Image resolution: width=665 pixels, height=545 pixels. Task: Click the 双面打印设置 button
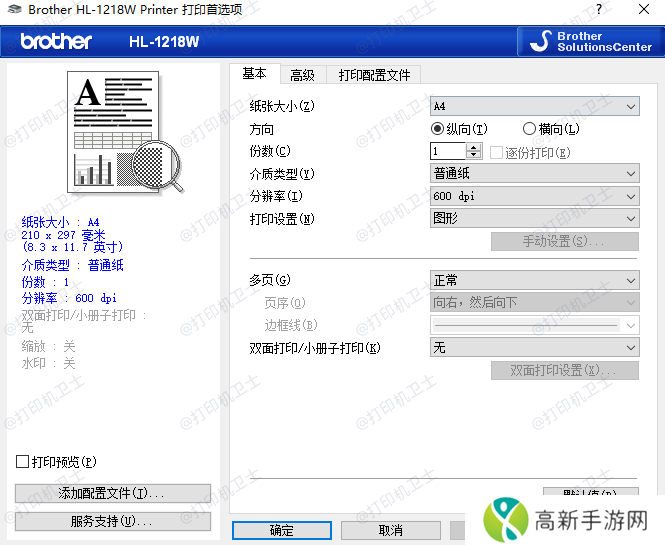(564, 371)
